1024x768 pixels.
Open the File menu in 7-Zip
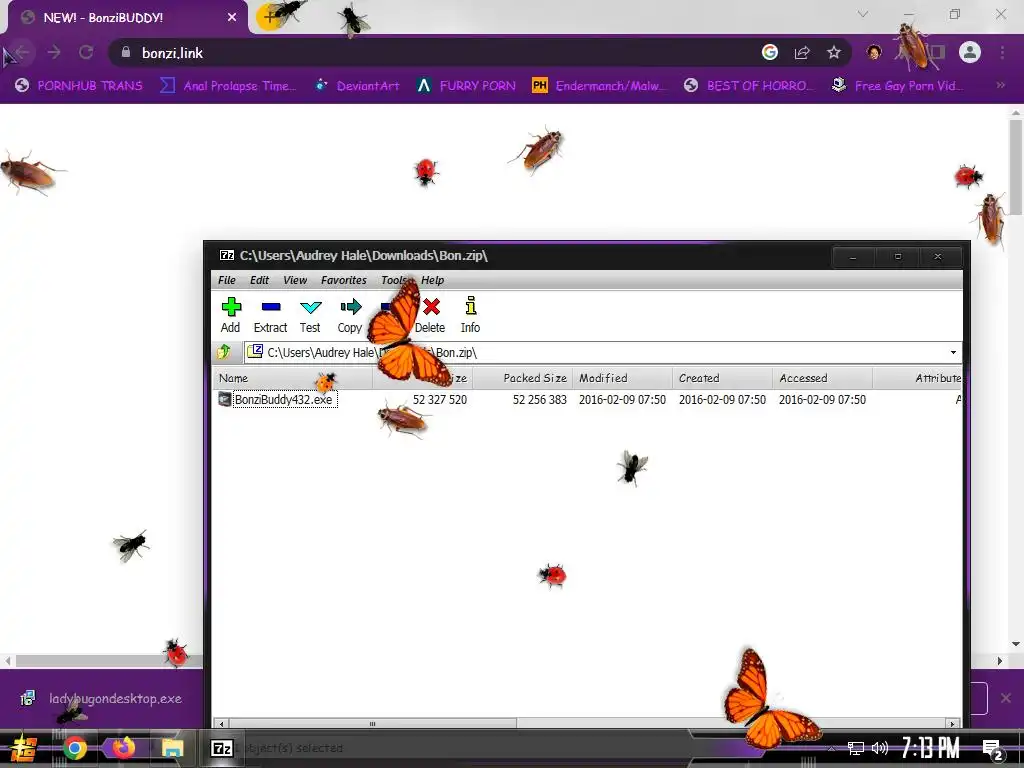click(227, 280)
